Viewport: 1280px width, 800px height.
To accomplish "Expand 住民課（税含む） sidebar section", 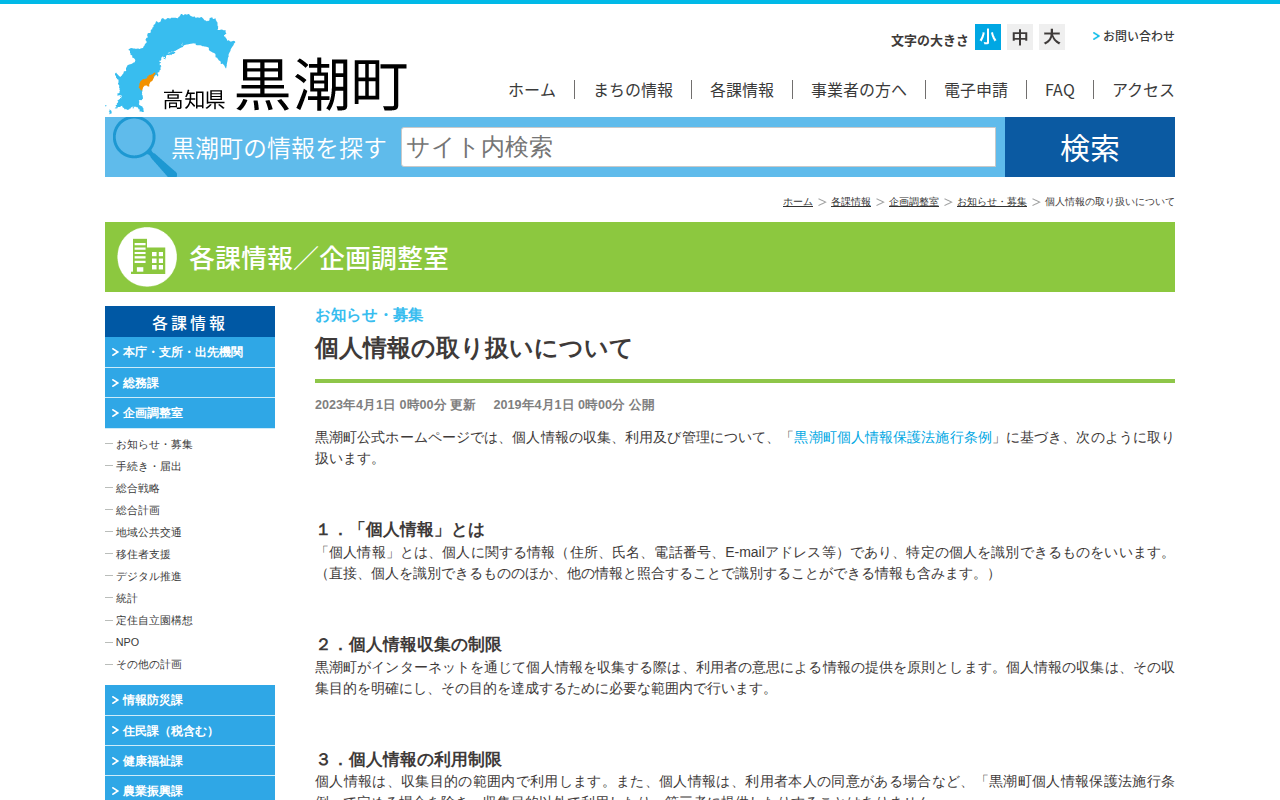I will pyautogui.click(x=190, y=731).
